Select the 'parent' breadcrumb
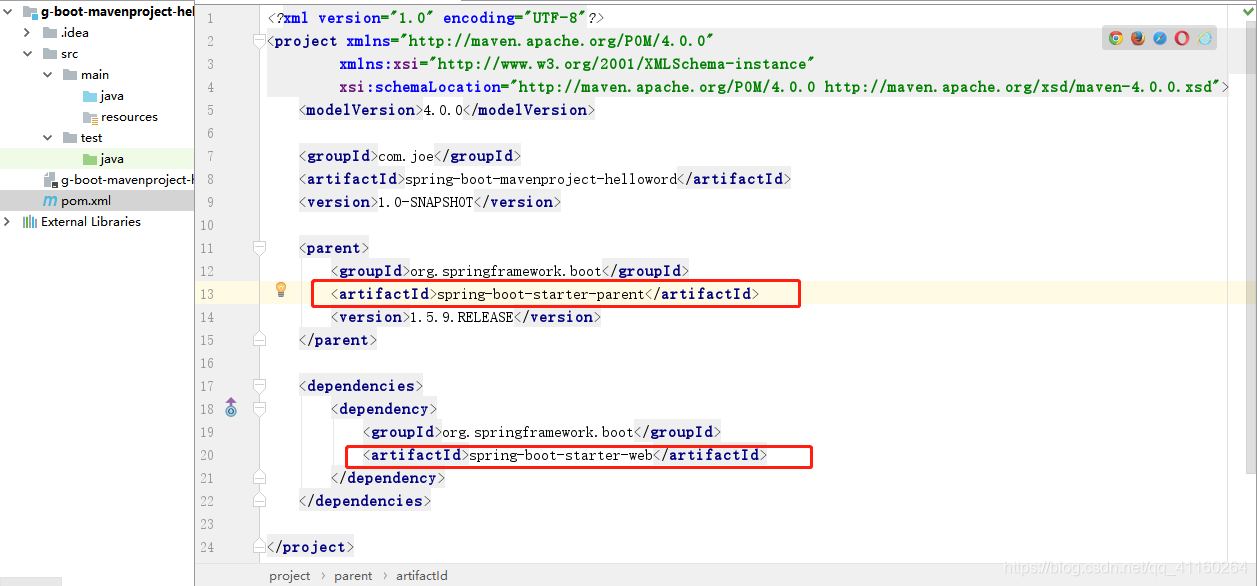 tap(353, 576)
